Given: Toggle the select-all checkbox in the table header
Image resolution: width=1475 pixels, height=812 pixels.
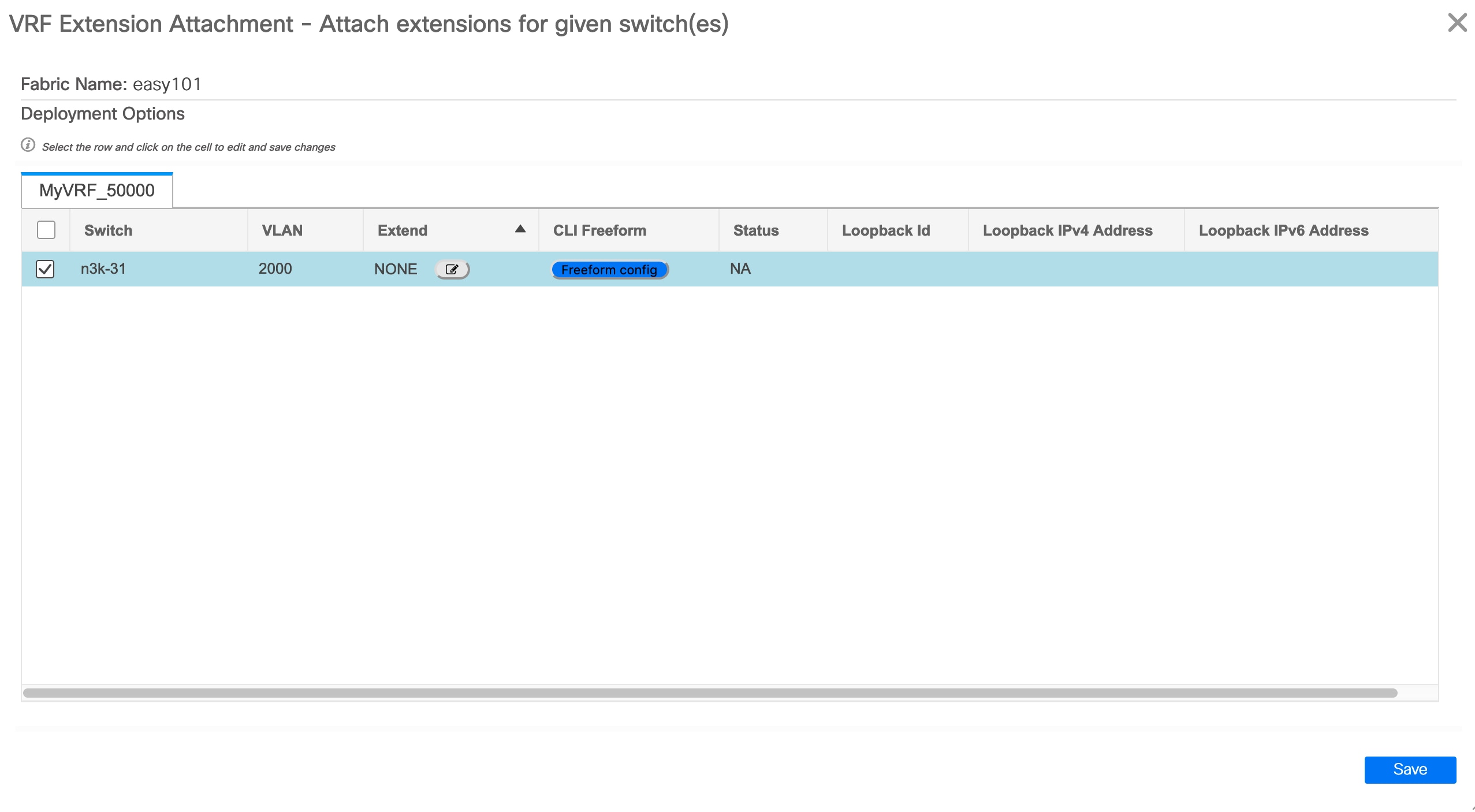Looking at the screenshot, I should tap(46, 230).
